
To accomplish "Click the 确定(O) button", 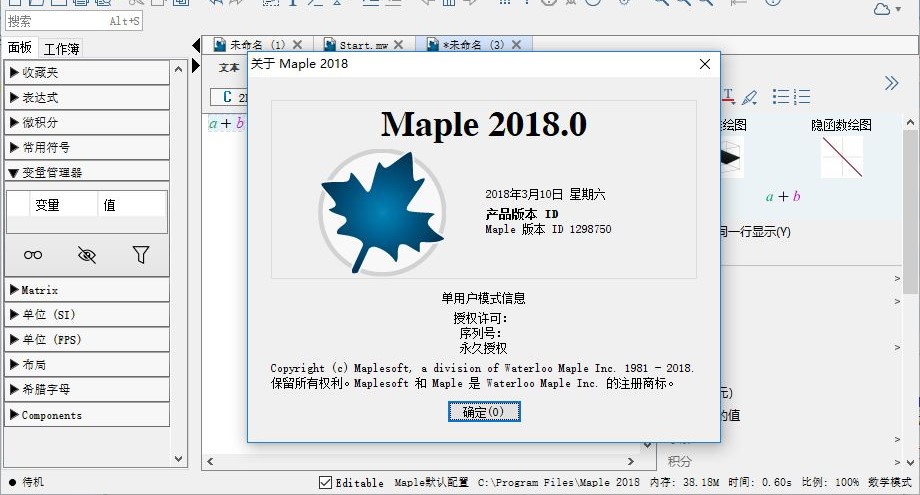I will pyautogui.click(x=484, y=412).
